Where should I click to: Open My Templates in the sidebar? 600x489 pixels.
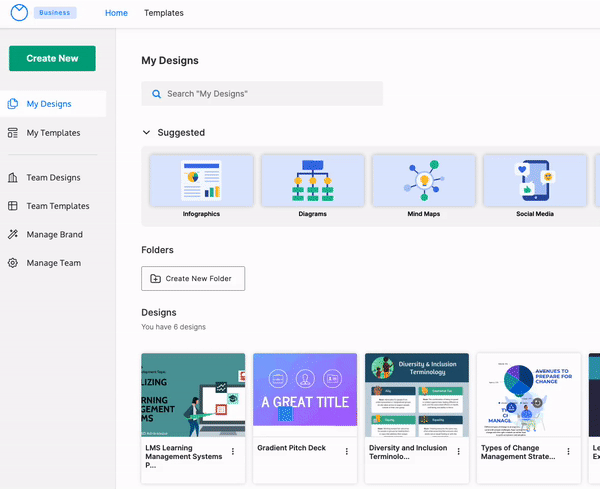pyautogui.click(x=53, y=133)
